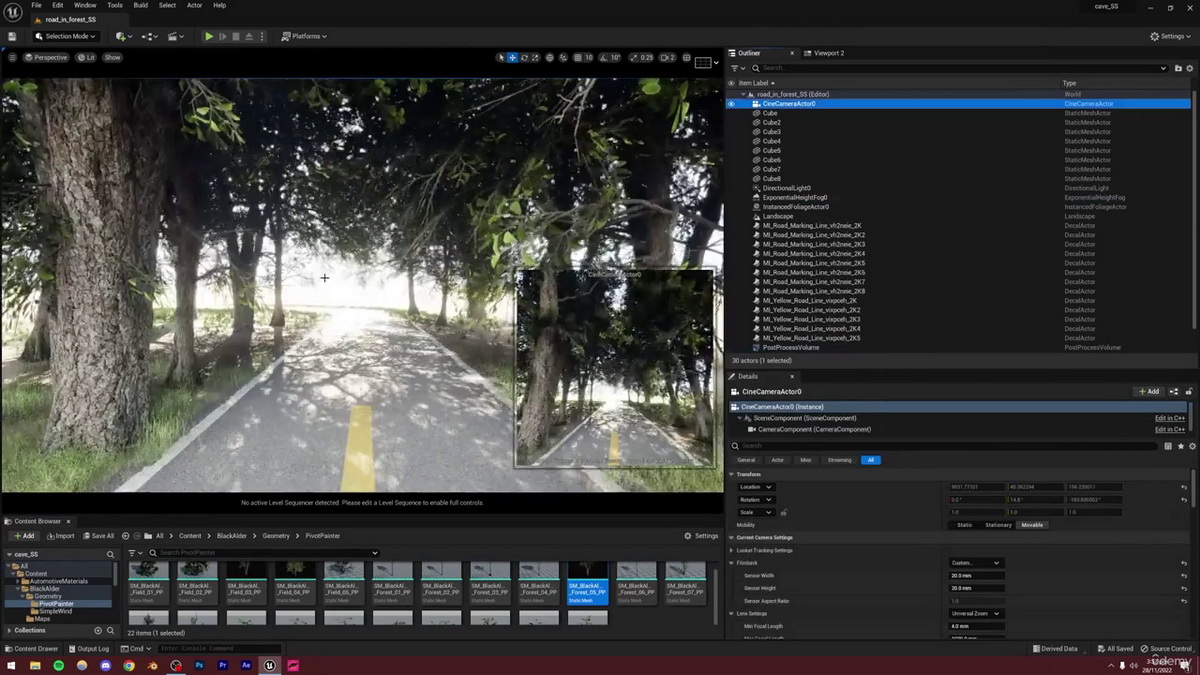
Task: Show only favorite properties star icon
Action: pos(1181,446)
